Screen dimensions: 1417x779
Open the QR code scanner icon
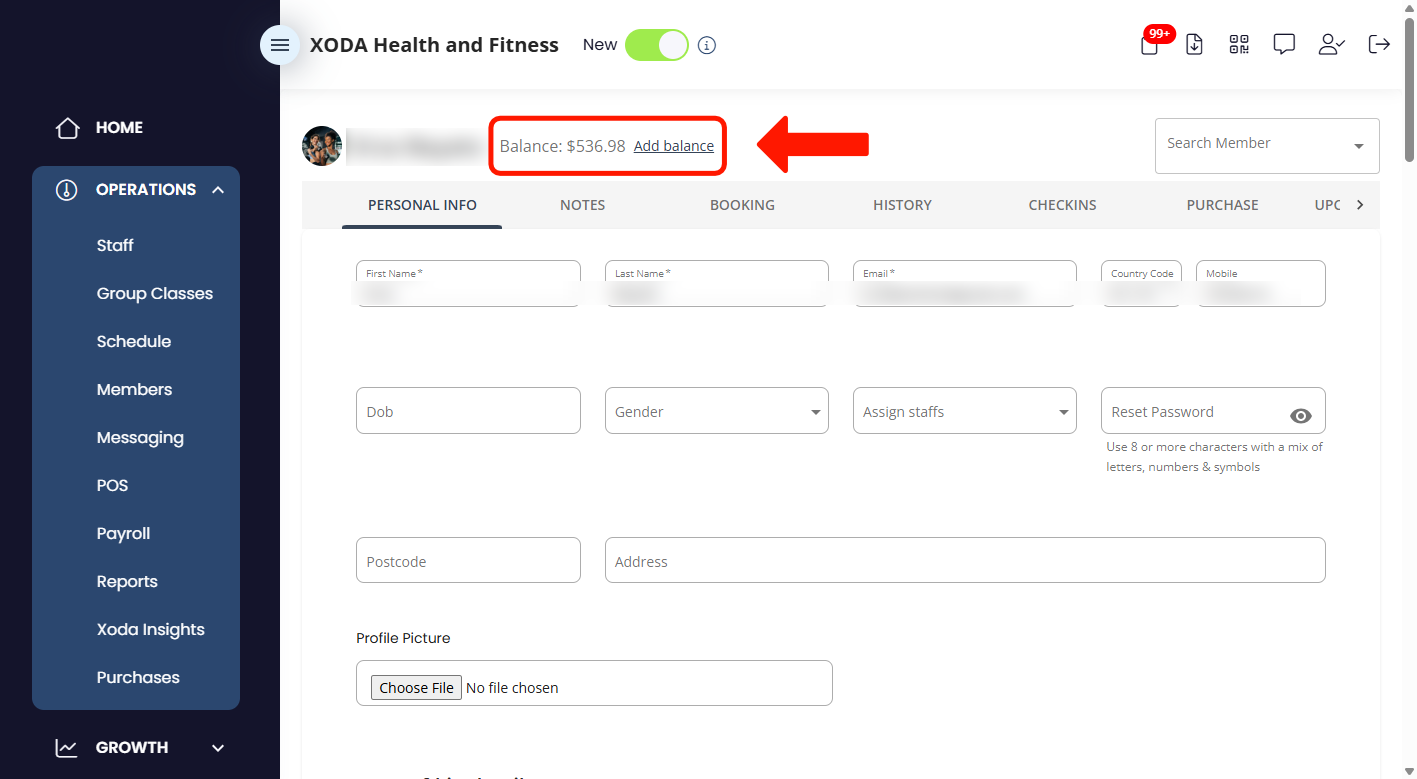(x=1239, y=44)
